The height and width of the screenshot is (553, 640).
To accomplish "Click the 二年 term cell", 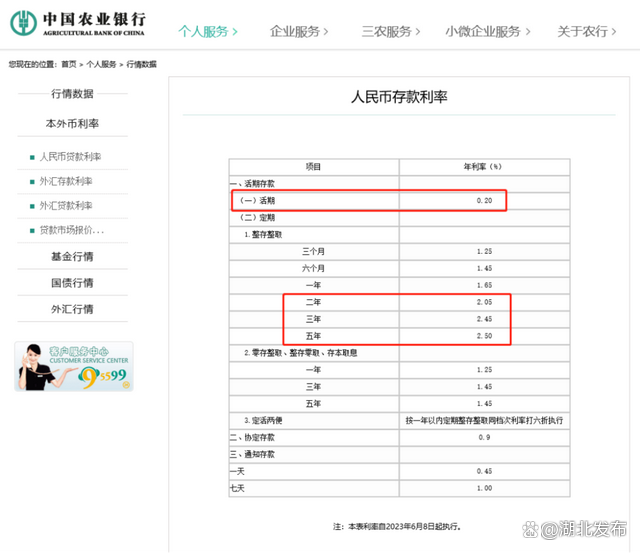I will (x=313, y=302).
